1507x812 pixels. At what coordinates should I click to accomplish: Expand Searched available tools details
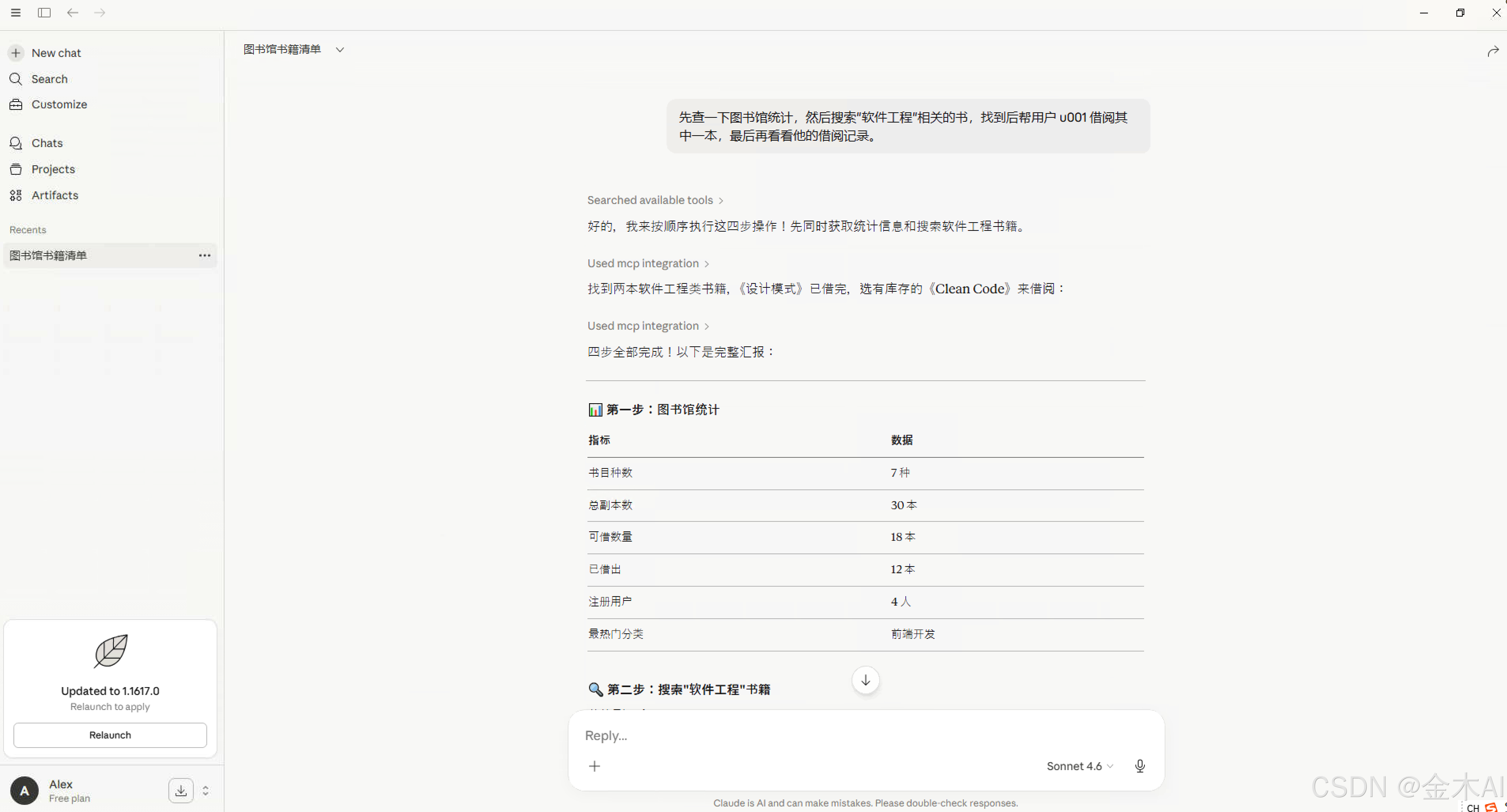click(x=655, y=200)
